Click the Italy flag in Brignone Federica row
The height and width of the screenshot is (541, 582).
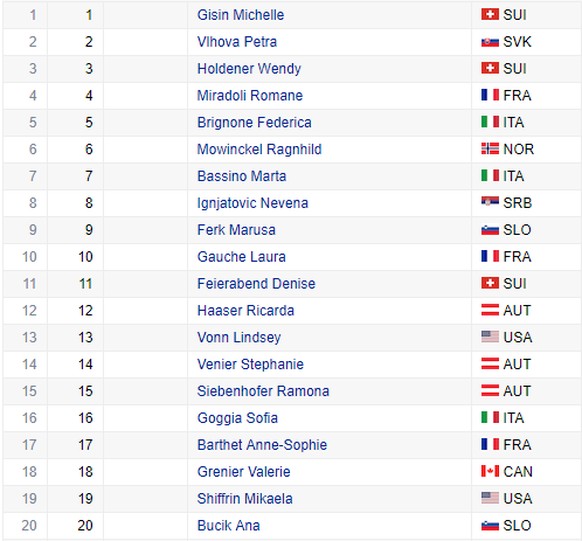click(490, 122)
